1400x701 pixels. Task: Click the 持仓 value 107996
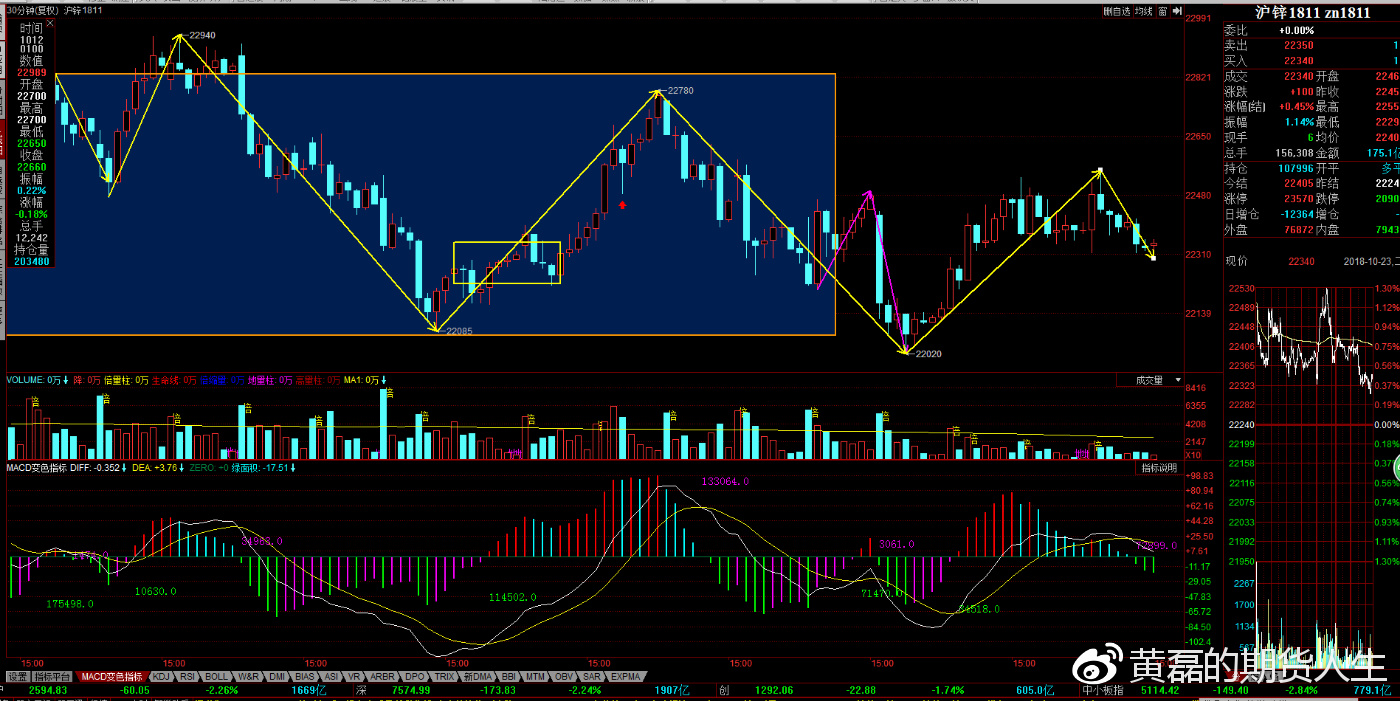tap(1295, 168)
